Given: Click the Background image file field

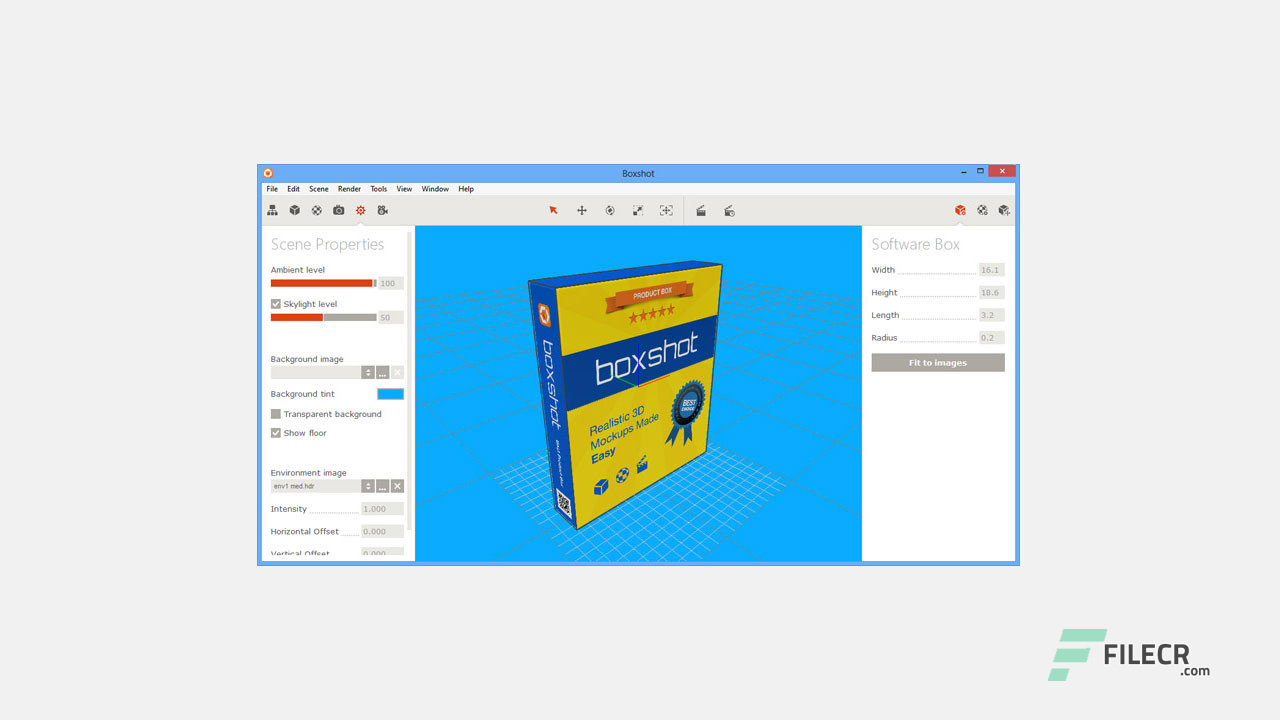Looking at the screenshot, I should 315,372.
